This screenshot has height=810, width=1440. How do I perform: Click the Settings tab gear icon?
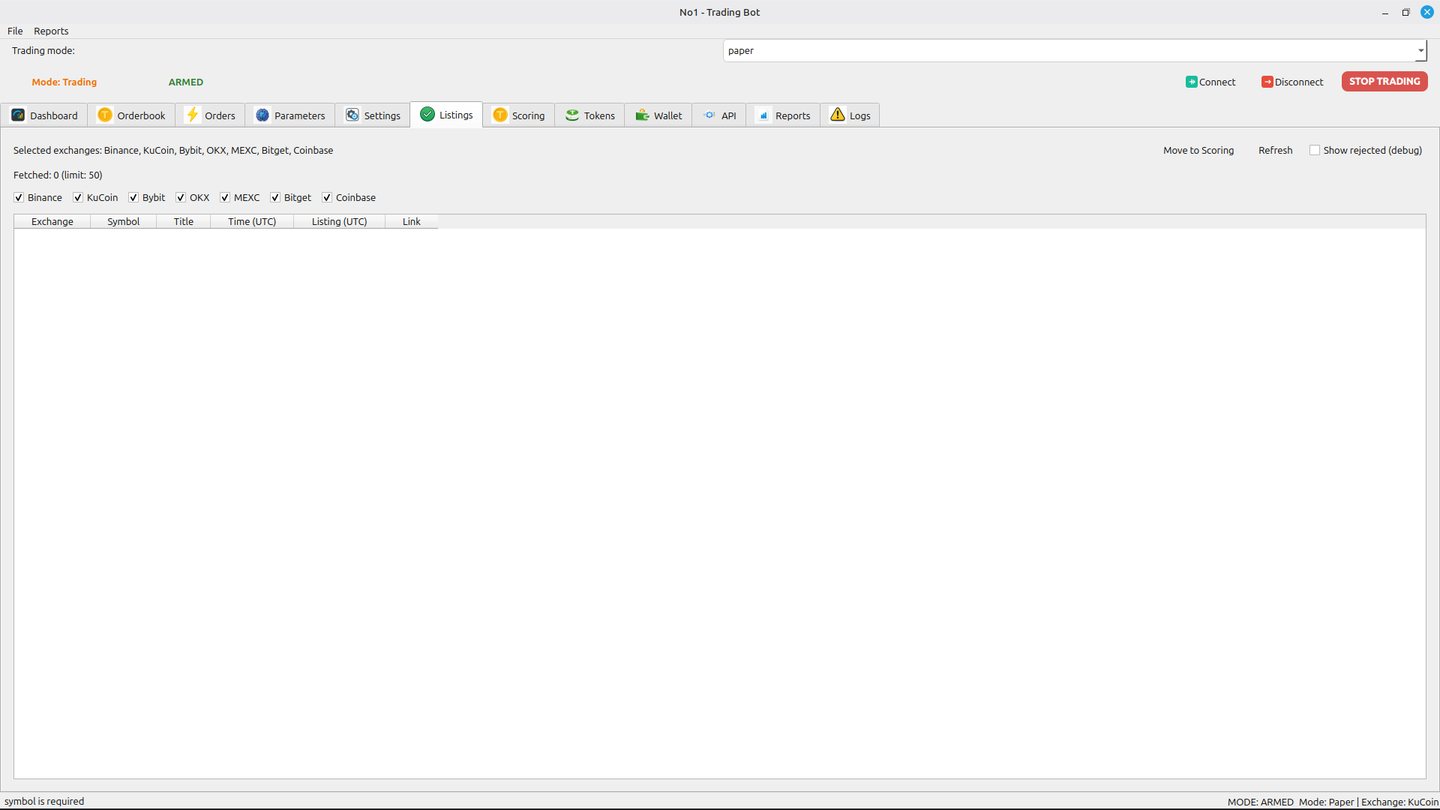[x=352, y=115]
